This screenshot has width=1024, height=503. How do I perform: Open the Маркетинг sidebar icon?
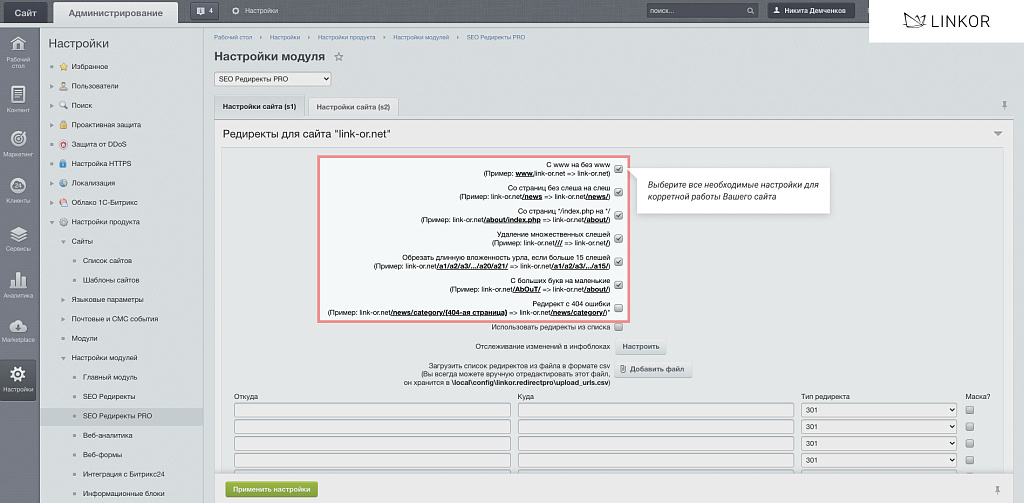coord(18,145)
